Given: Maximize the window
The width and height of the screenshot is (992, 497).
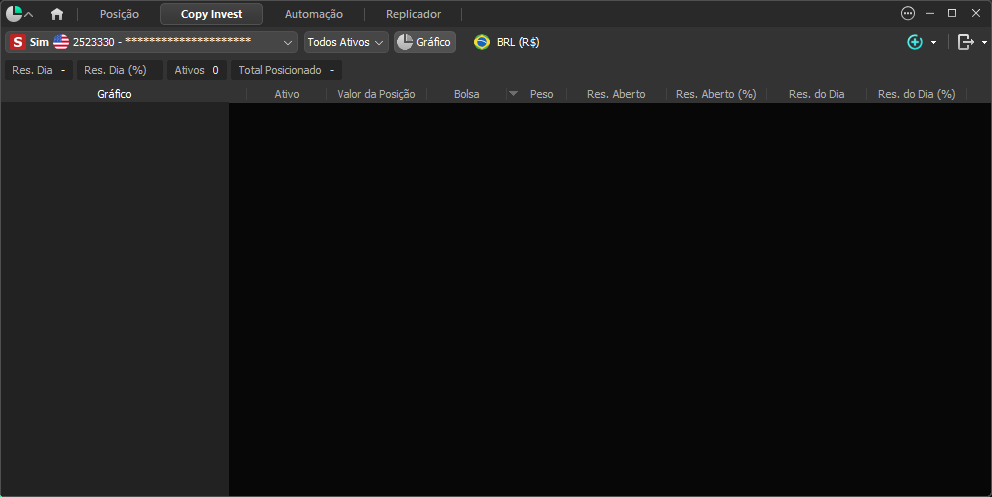Looking at the screenshot, I should click(952, 13).
